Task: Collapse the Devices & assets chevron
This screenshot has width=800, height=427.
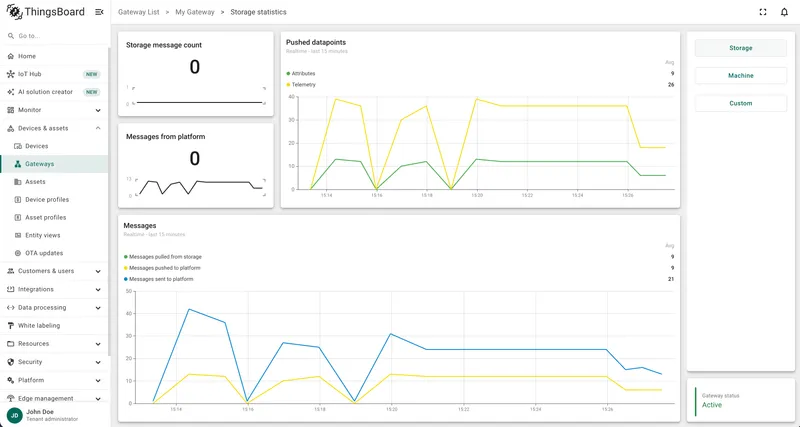Action: coord(98,129)
